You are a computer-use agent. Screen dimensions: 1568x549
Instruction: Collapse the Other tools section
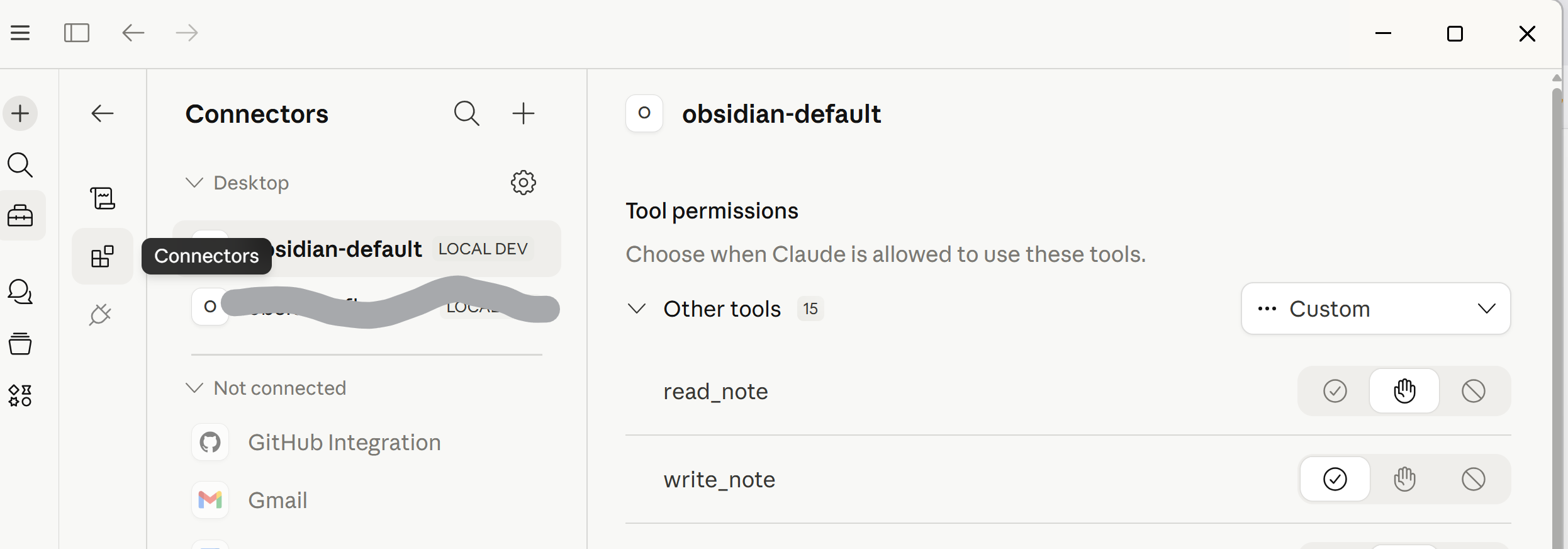coord(637,308)
